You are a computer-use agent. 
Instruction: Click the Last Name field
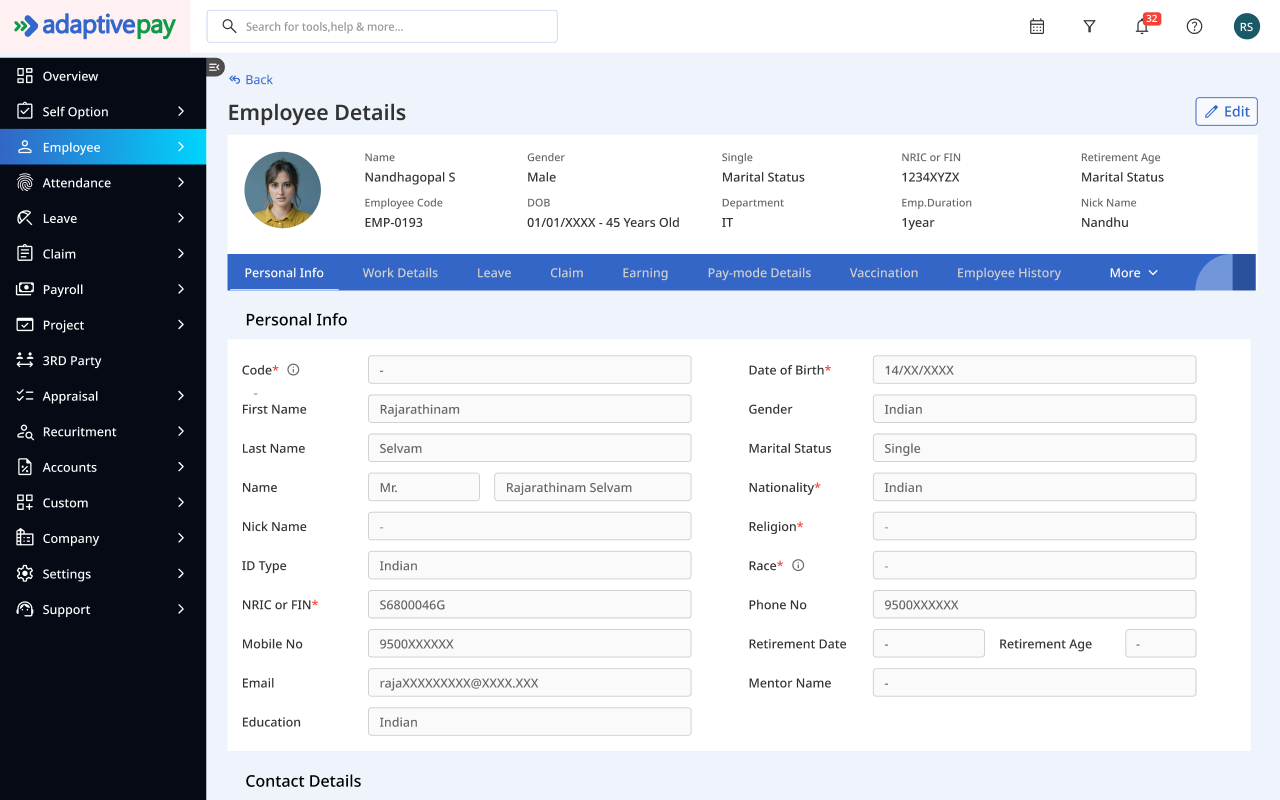tap(530, 448)
